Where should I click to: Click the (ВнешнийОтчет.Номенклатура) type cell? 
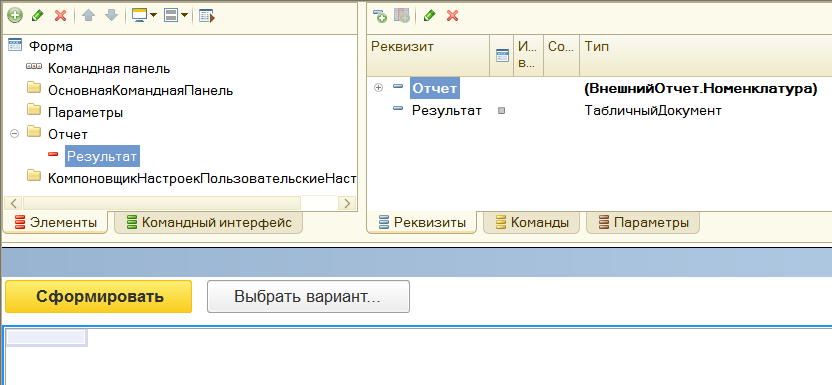click(x=700, y=89)
